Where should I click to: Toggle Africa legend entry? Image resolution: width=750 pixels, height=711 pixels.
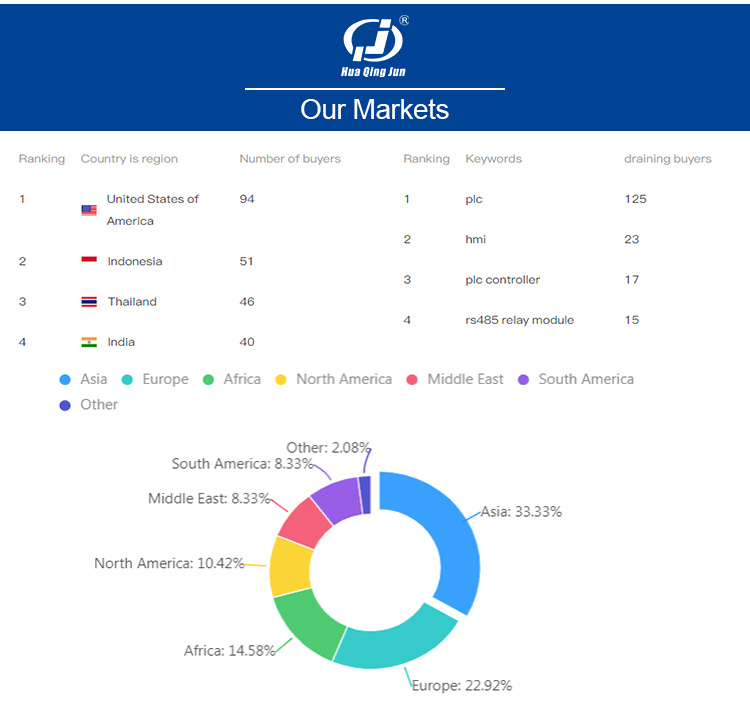coord(232,379)
